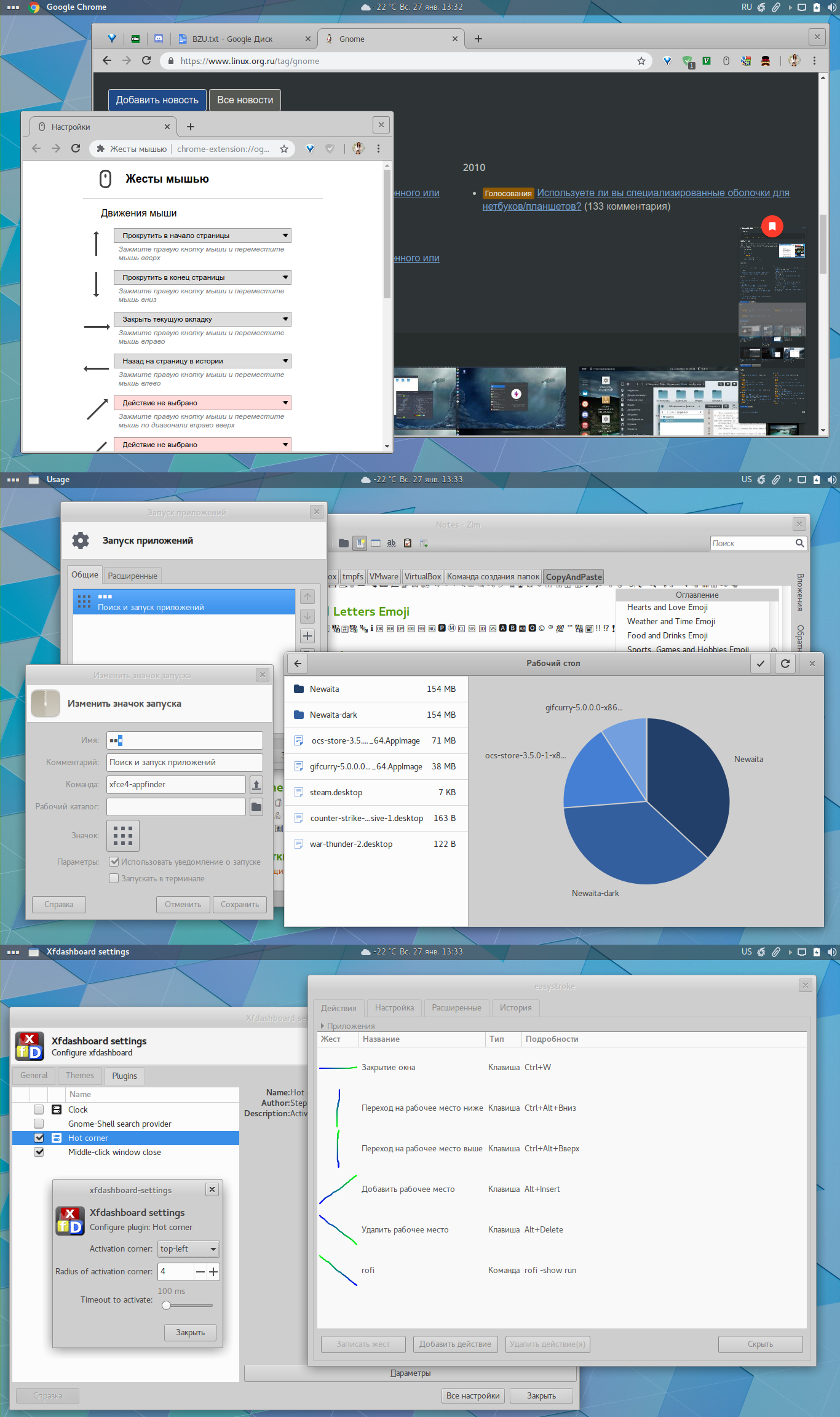Screen dimensions: 840x1417
Task: Refresh the disk usage scan
Action: pyautogui.click(x=785, y=663)
